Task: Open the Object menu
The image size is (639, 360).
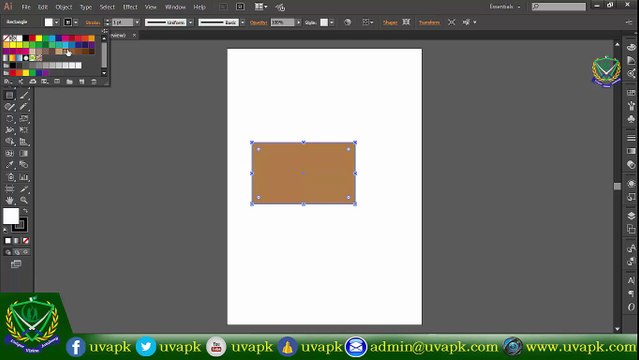Action: [64, 7]
